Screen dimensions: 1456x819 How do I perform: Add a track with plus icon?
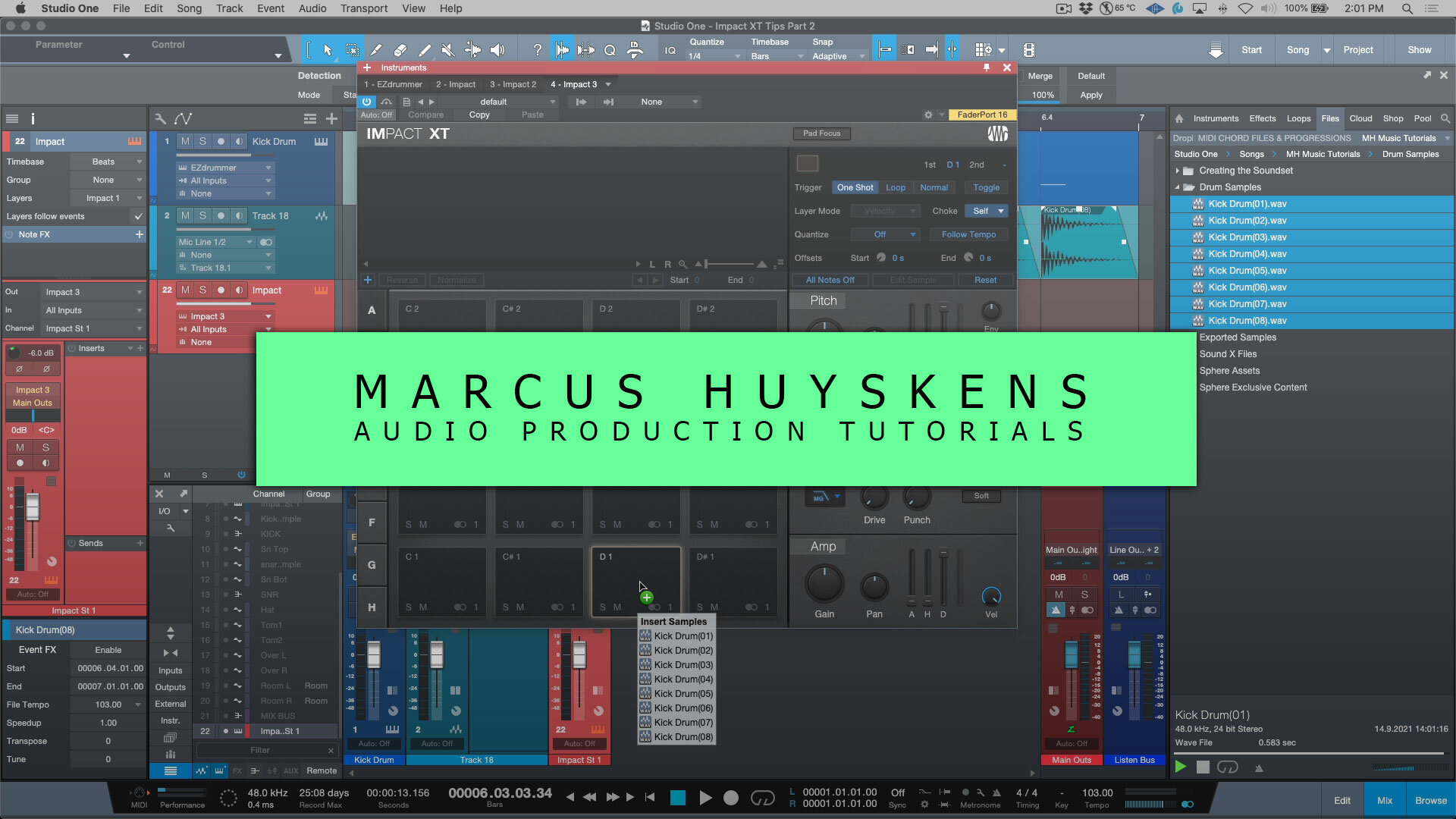(331, 118)
